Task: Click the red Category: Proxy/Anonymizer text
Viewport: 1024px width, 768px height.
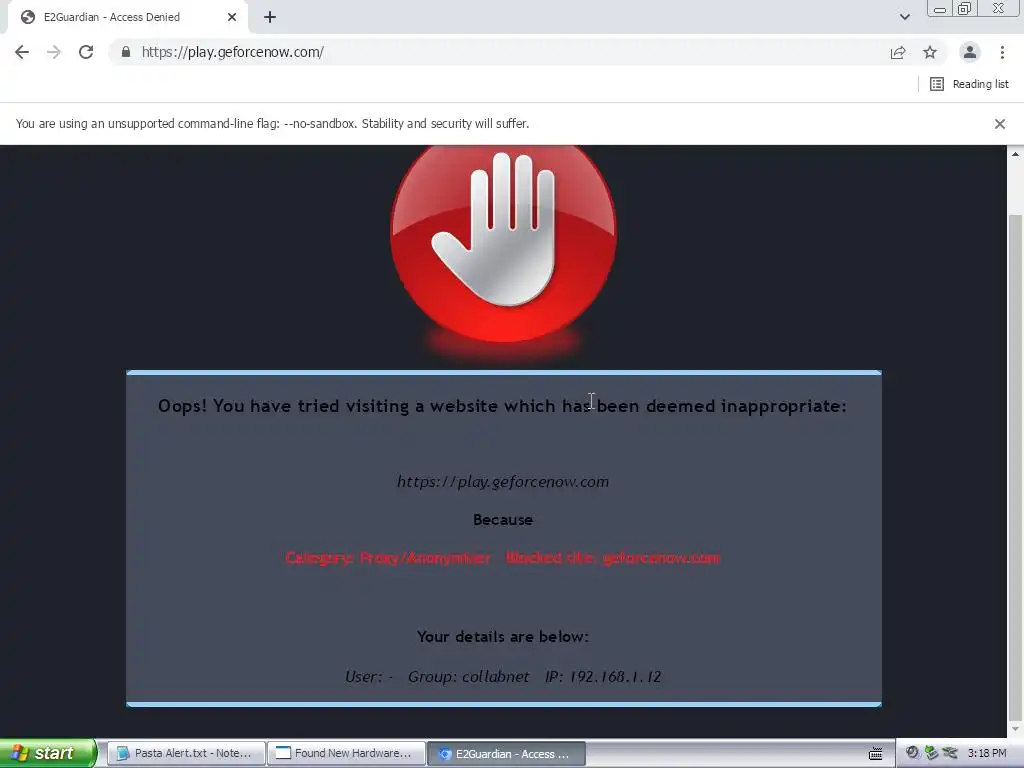Action: coord(388,558)
